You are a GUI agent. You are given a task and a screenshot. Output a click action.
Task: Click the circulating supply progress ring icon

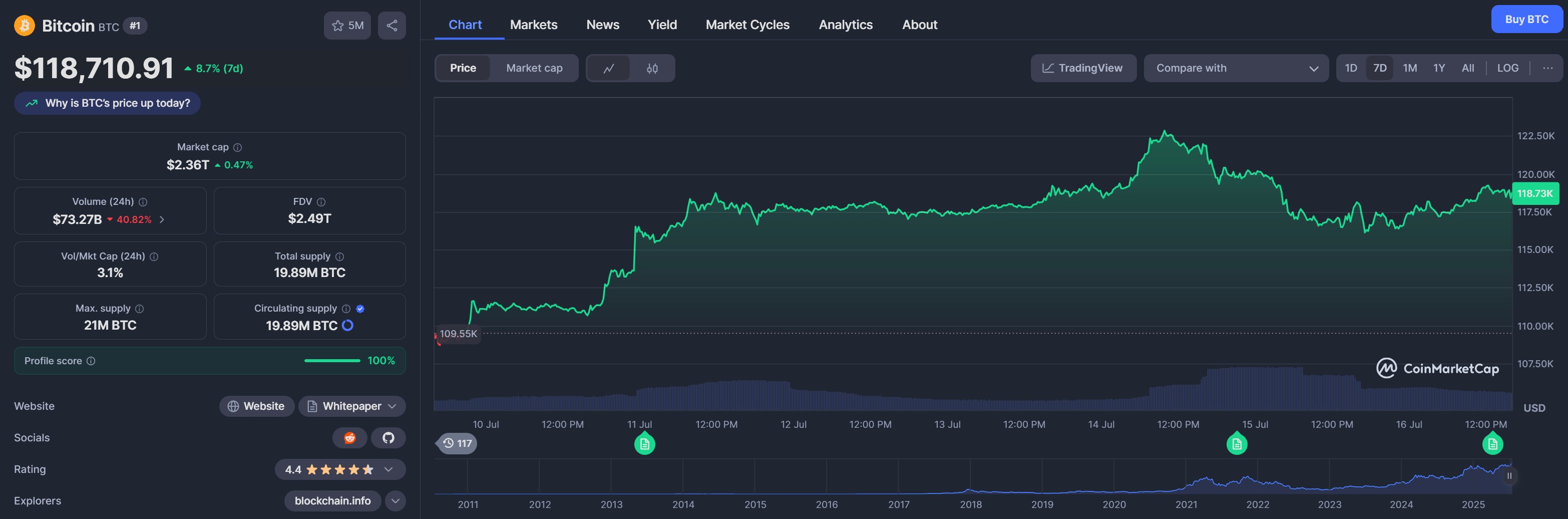click(347, 325)
